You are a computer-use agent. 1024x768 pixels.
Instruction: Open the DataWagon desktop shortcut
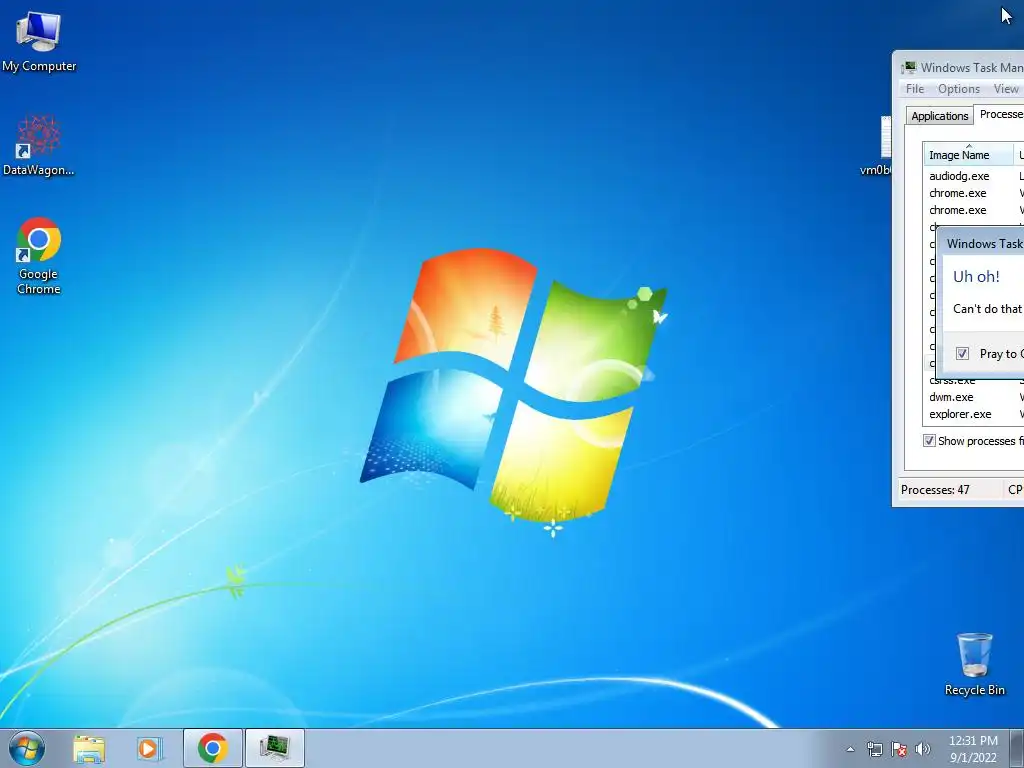[x=39, y=145]
